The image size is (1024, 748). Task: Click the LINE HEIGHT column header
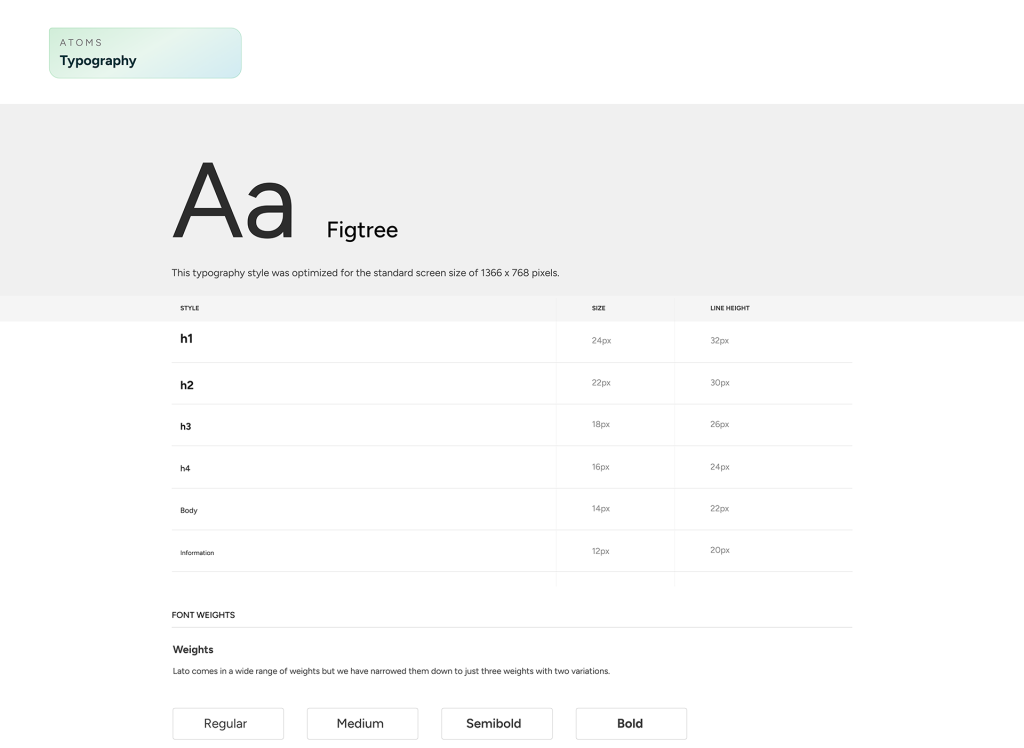point(730,308)
